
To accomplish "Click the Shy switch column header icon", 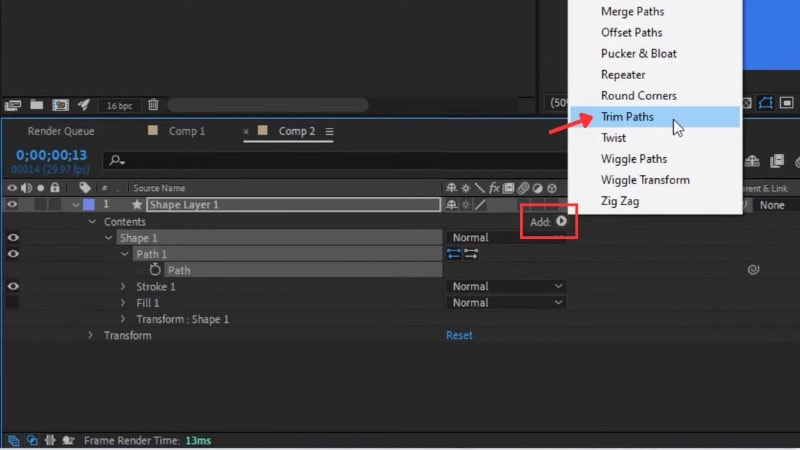I will click(452, 188).
